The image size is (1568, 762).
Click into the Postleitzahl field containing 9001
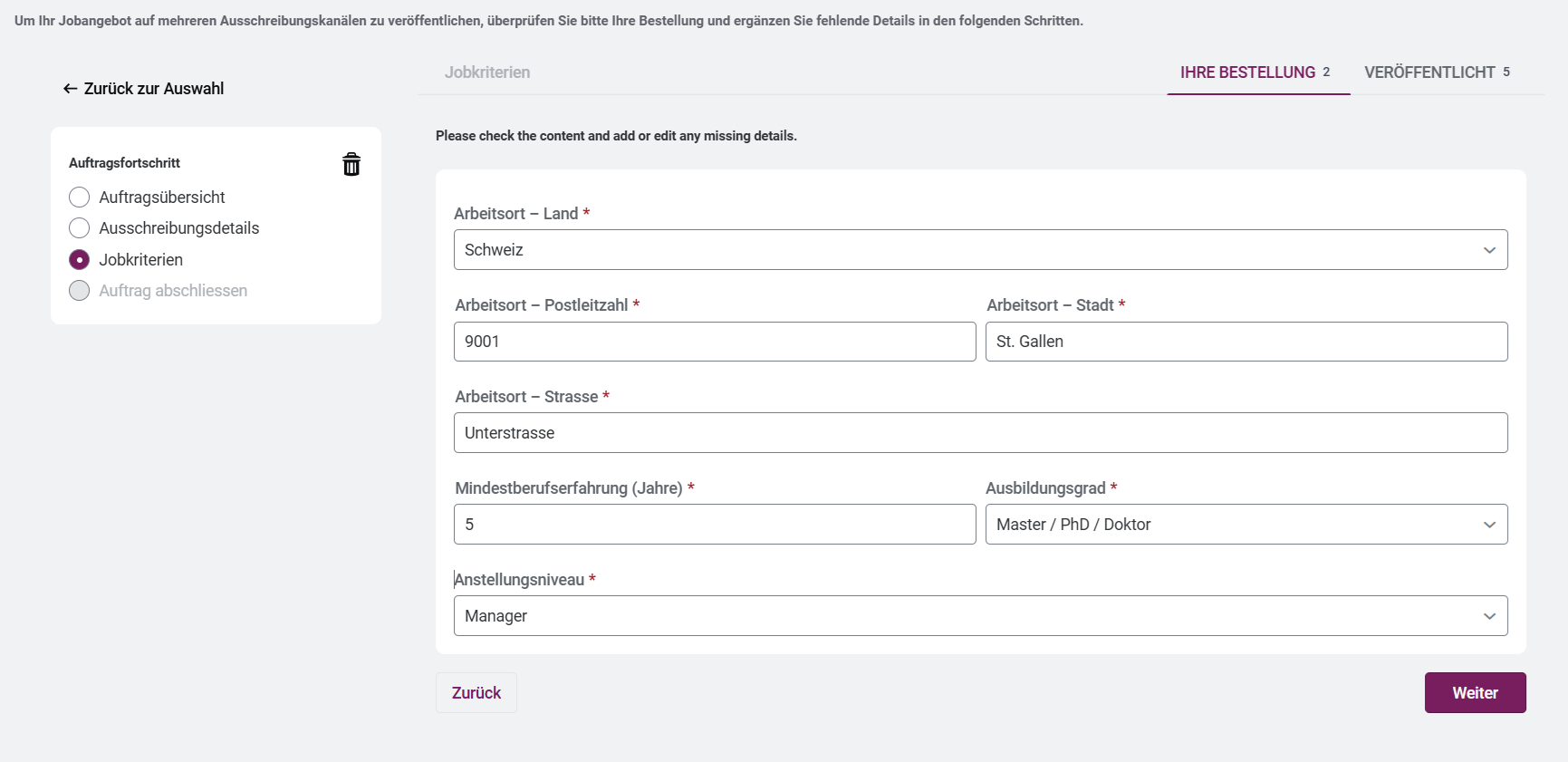[714, 342]
